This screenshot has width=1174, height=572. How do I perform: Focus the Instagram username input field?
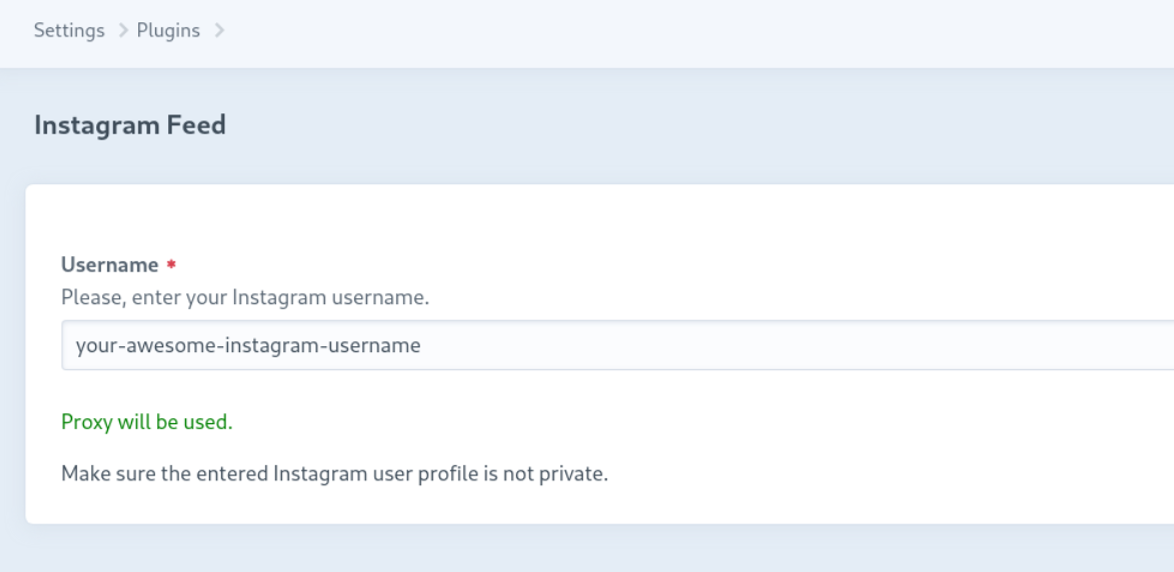tap(618, 345)
